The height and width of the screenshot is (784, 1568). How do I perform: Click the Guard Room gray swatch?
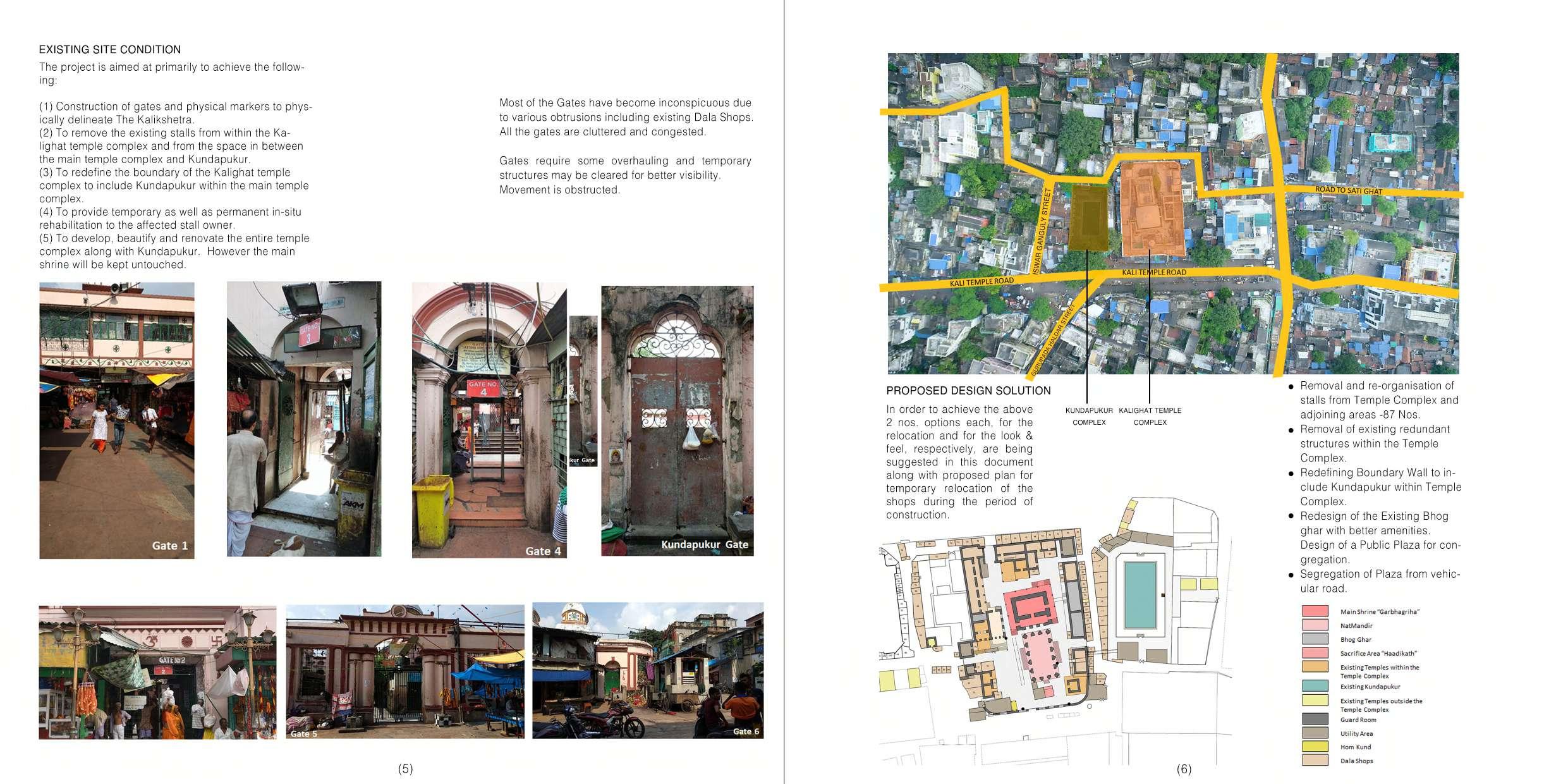point(1315,720)
